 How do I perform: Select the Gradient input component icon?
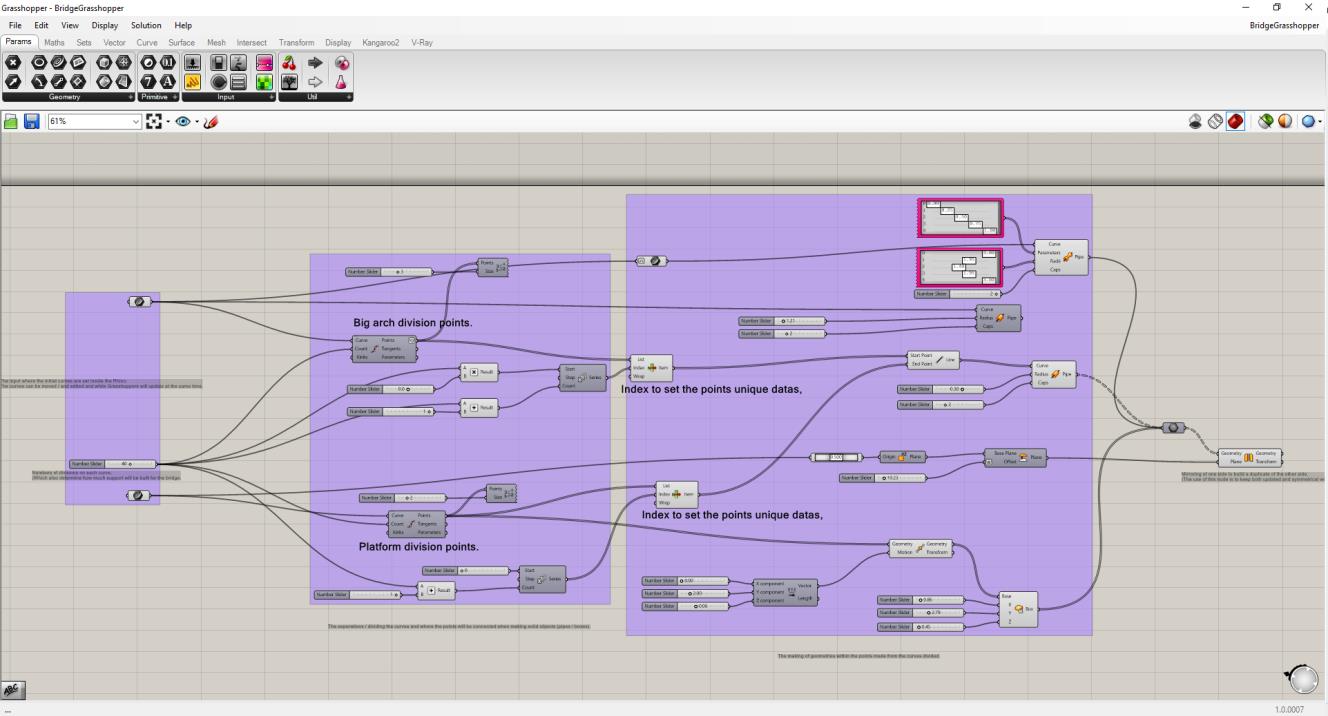click(265, 64)
